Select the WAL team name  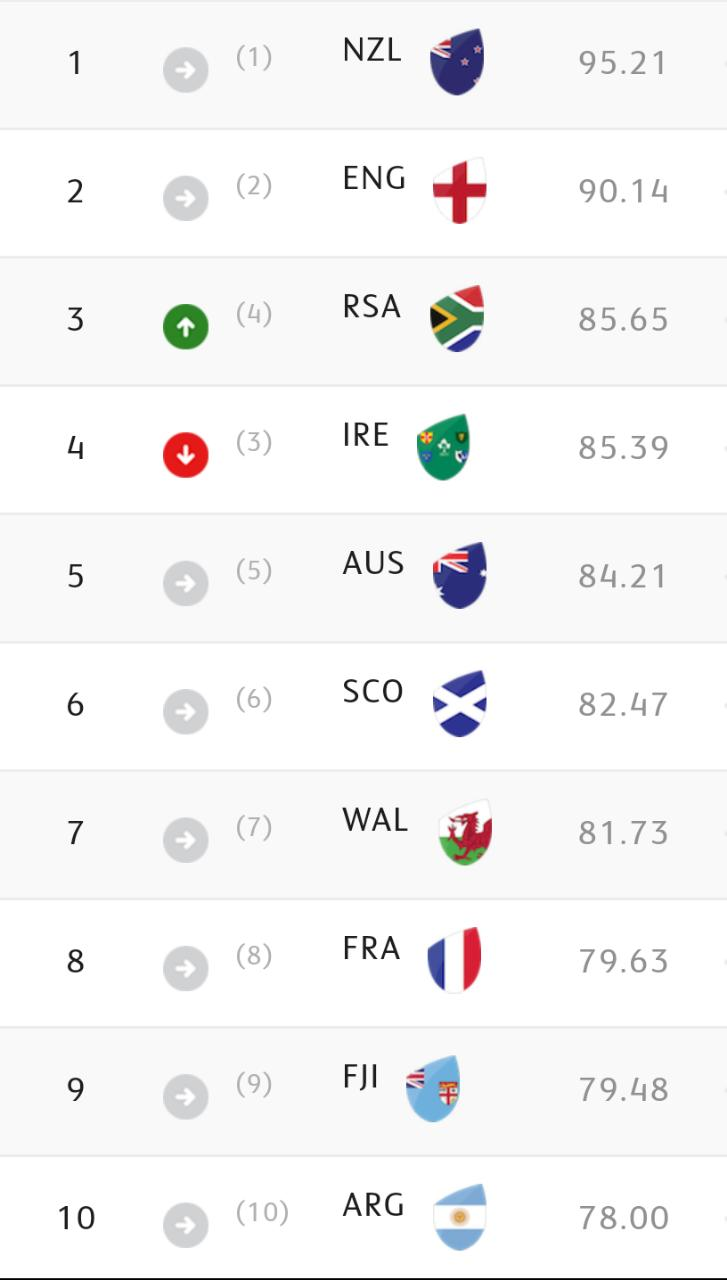pyautogui.click(x=375, y=820)
